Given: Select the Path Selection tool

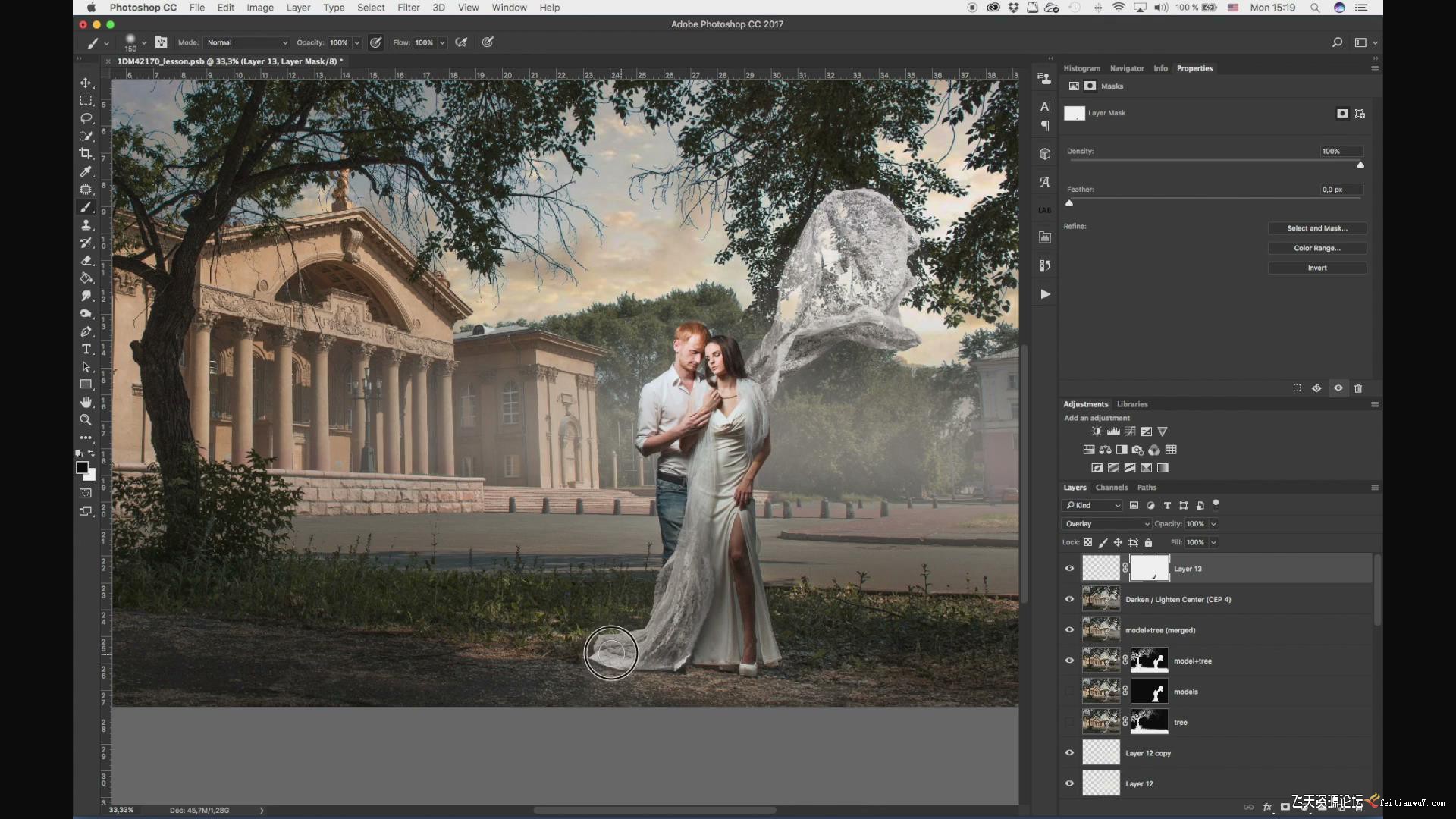Looking at the screenshot, I should 86,367.
